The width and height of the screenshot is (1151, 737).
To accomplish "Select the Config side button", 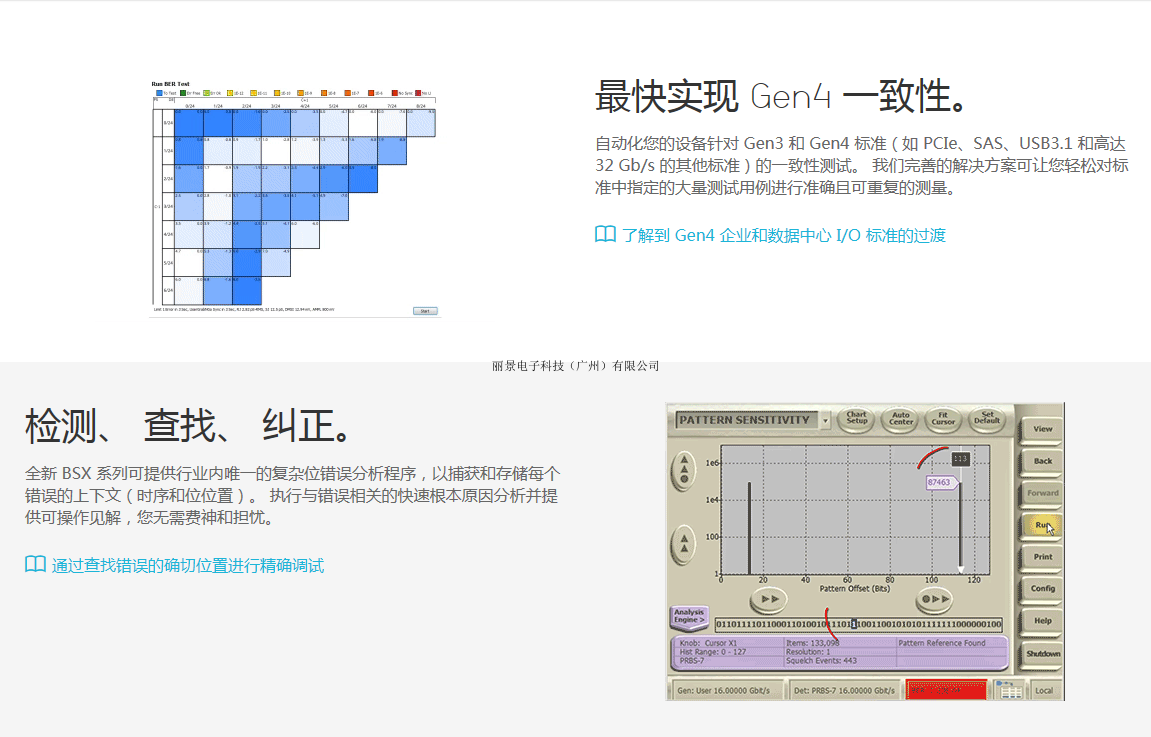I will coord(1042,589).
